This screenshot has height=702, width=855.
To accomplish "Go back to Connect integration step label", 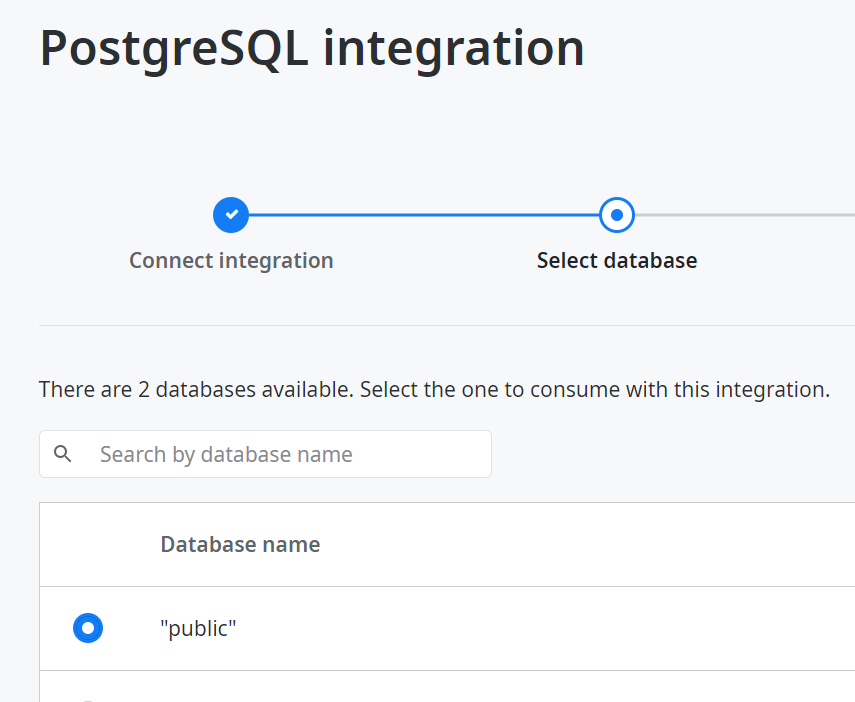I will (x=231, y=261).
